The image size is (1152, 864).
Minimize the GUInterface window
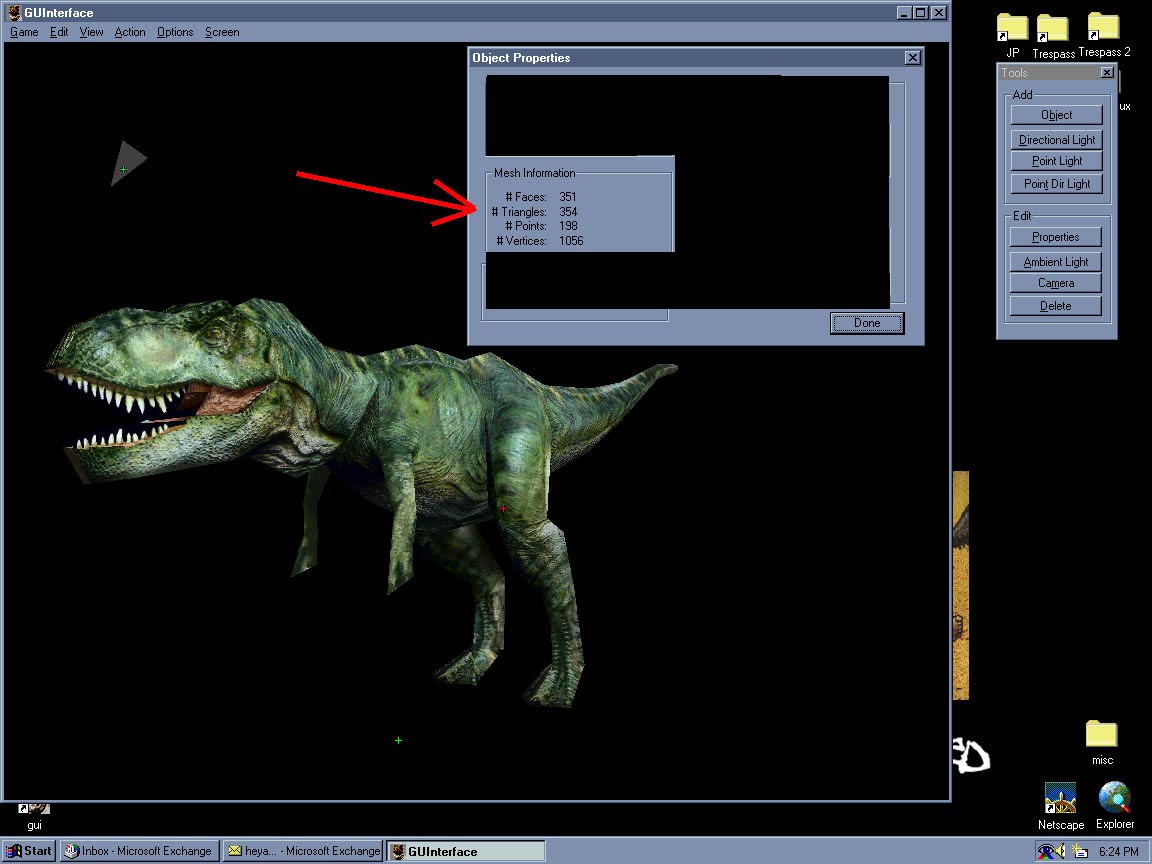(904, 12)
